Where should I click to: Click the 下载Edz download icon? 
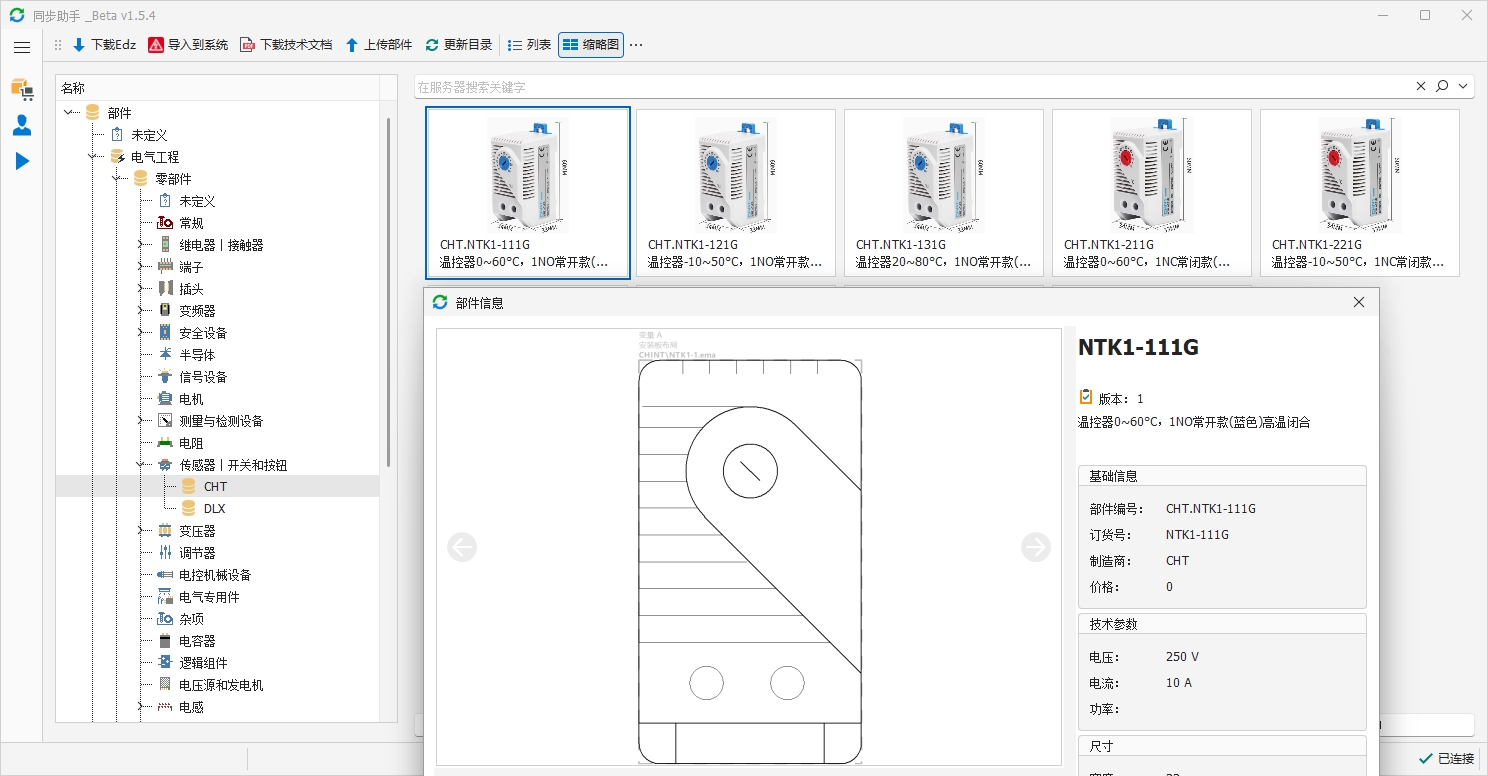pyautogui.click(x=79, y=45)
